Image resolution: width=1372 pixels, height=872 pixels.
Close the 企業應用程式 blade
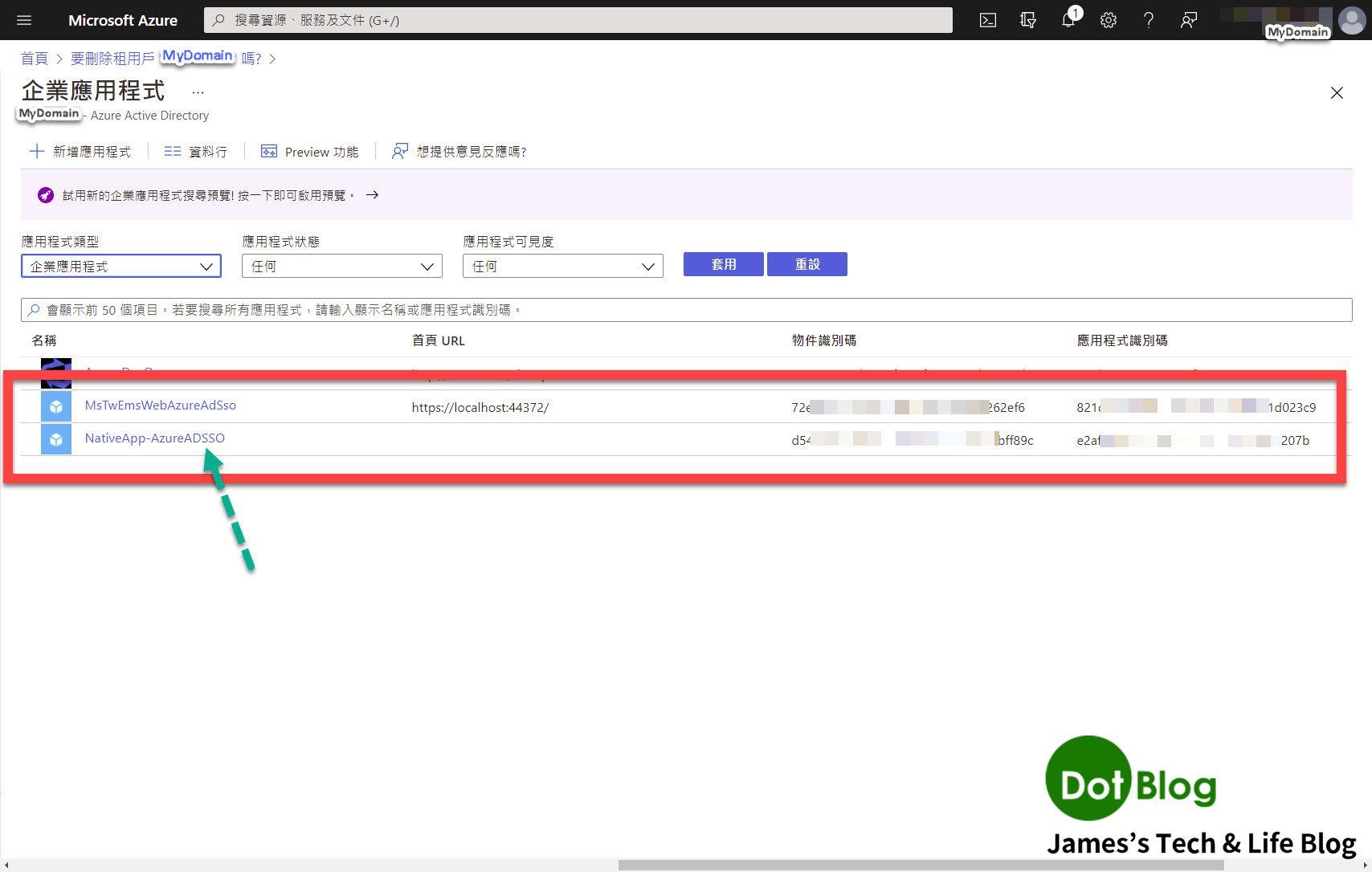[x=1337, y=93]
